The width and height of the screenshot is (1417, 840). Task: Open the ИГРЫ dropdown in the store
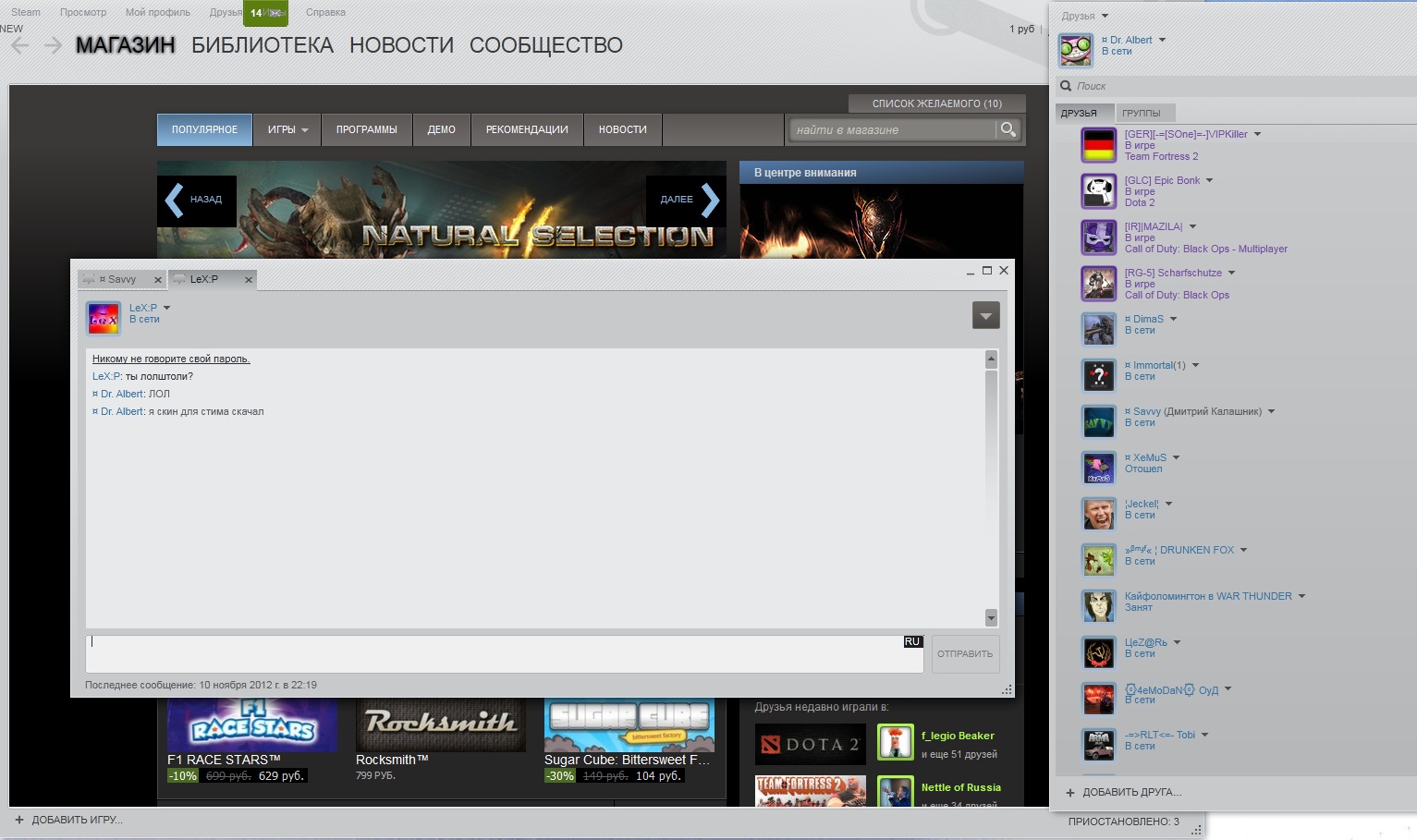point(287,130)
